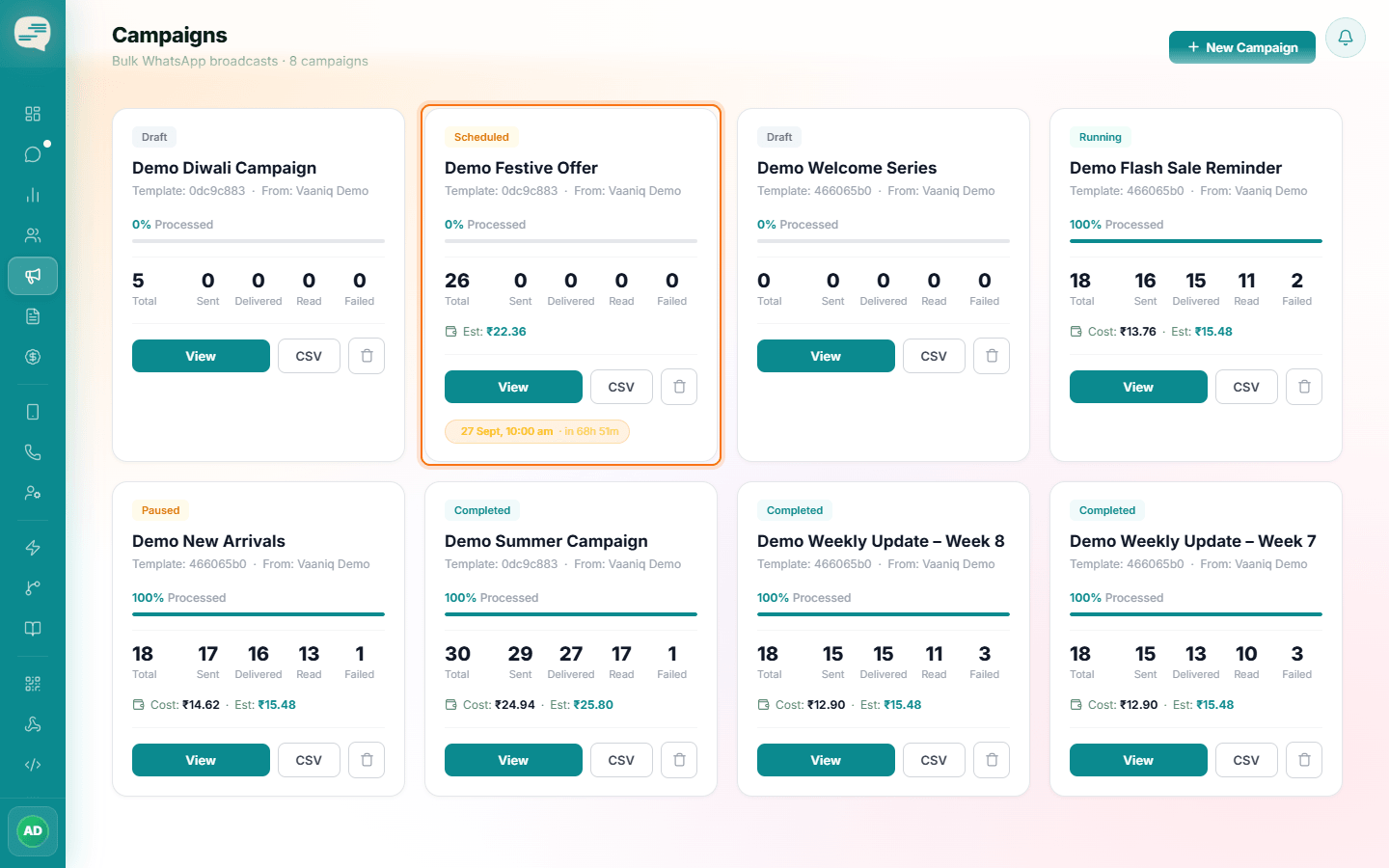Screen dimensions: 1389x868
Task: Open the AD user avatar menu
Action: (x=33, y=831)
